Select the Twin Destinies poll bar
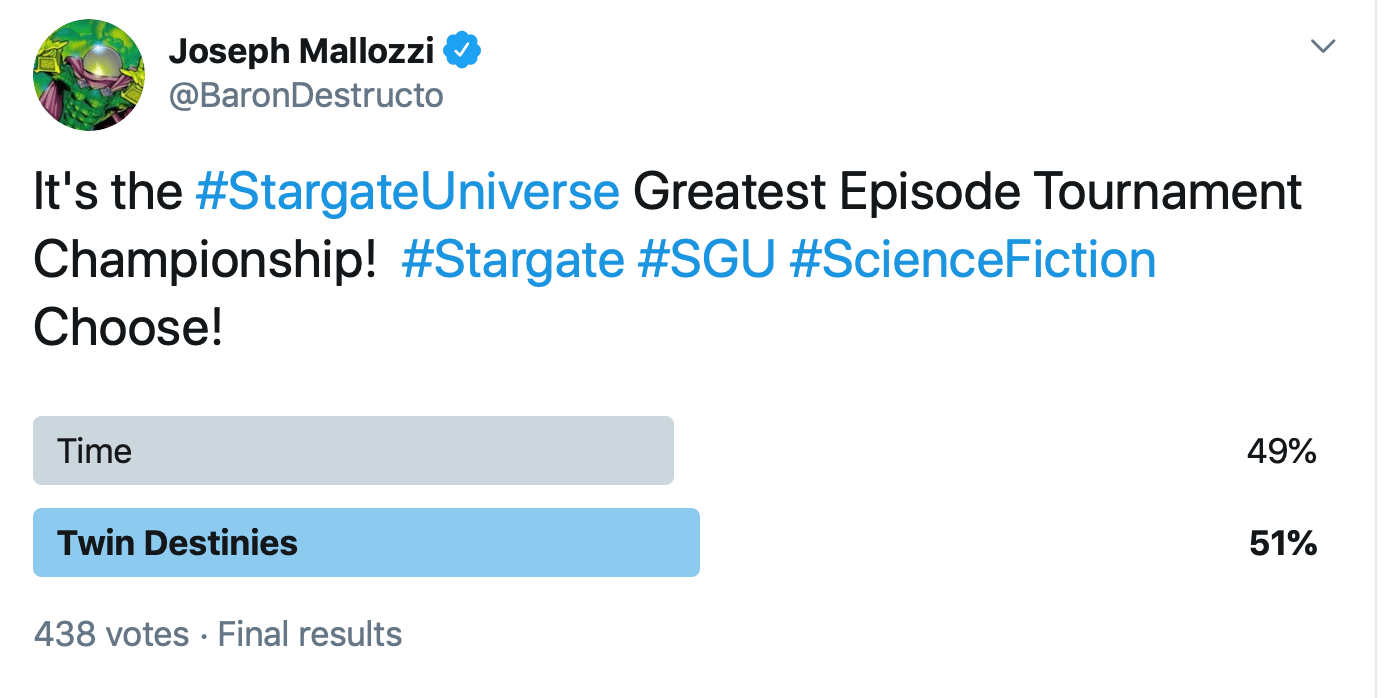This screenshot has width=1386, height=698. point(366,543)
